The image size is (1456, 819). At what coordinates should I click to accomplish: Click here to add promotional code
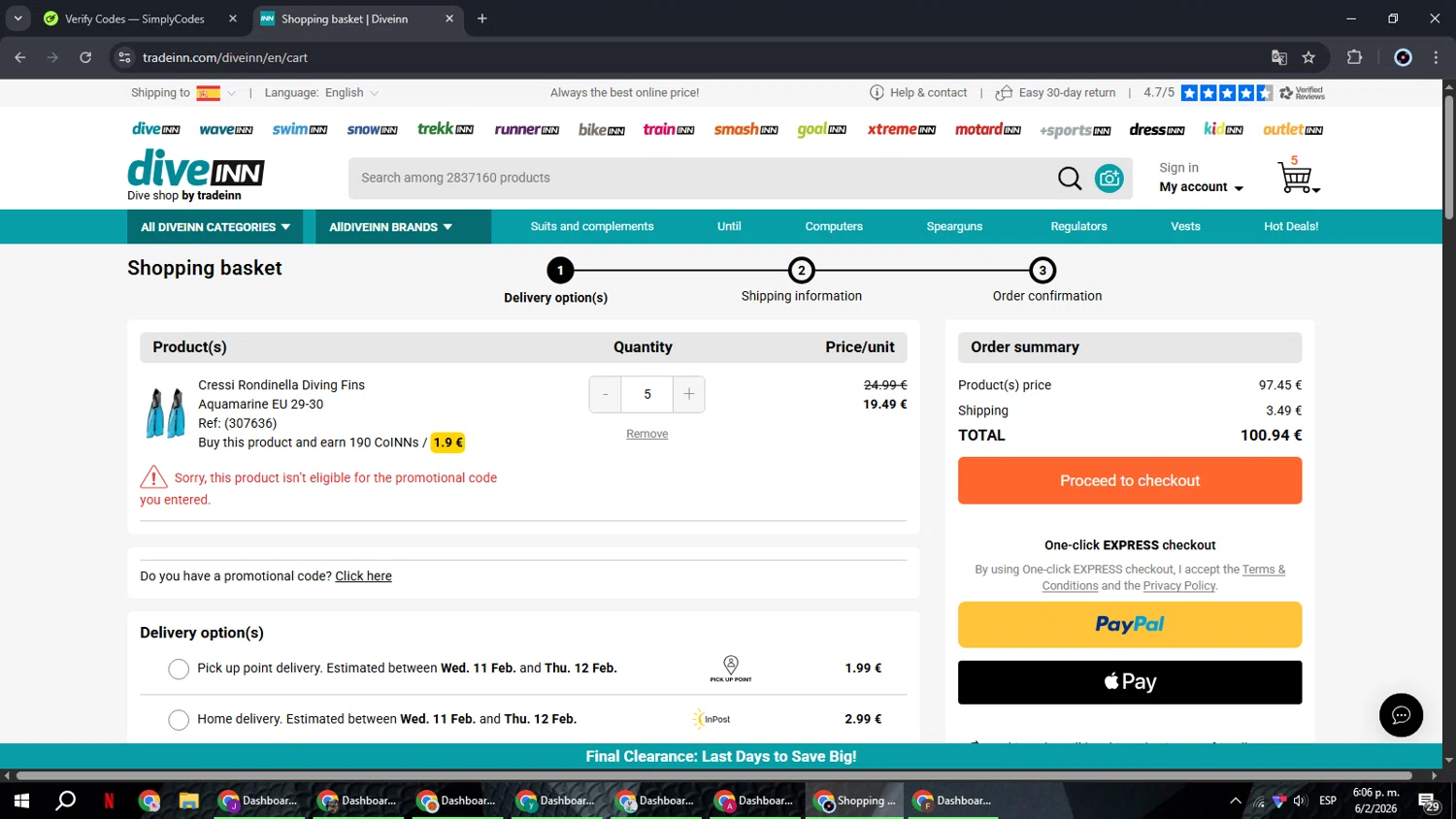(x=363, y=576)
